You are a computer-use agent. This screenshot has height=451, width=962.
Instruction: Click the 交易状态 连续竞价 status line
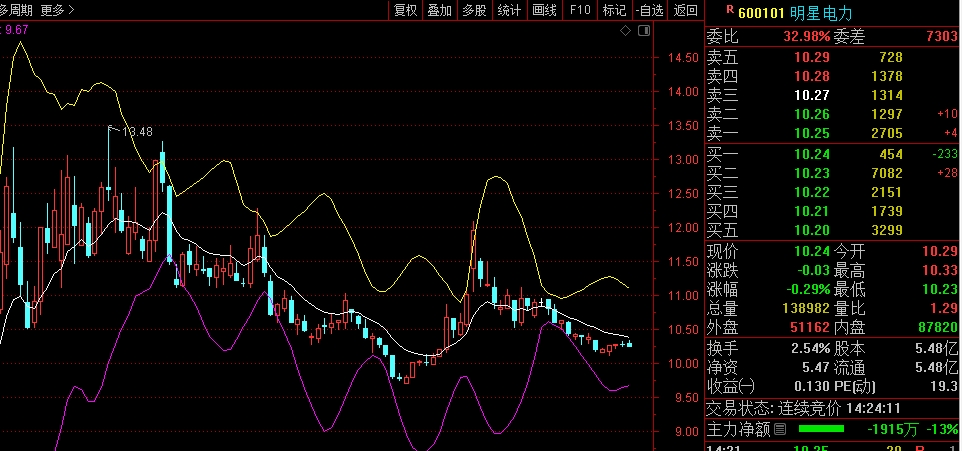coord(804,407)
